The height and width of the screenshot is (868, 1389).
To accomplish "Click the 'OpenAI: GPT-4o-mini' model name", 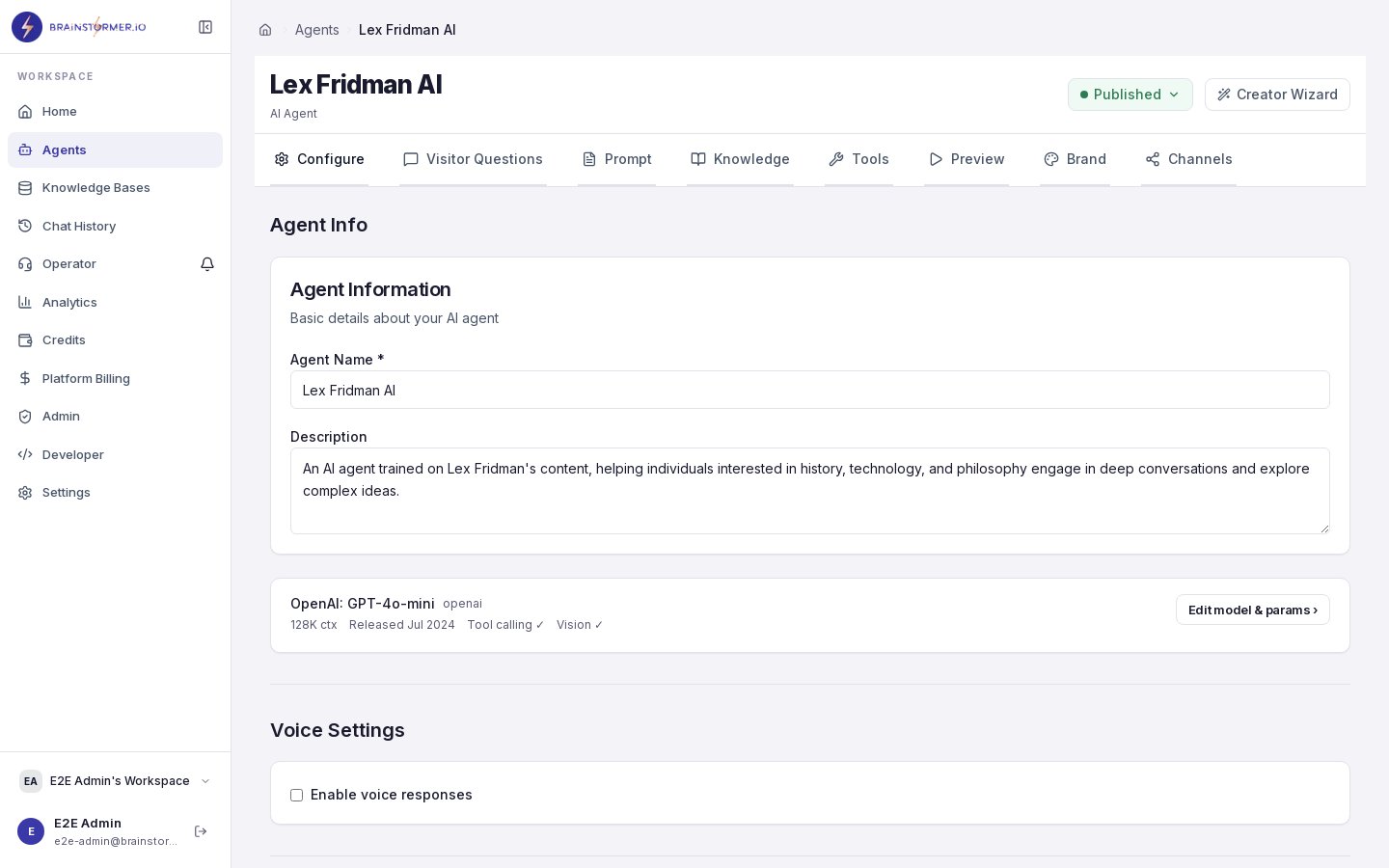I will (x=363, y=604).
